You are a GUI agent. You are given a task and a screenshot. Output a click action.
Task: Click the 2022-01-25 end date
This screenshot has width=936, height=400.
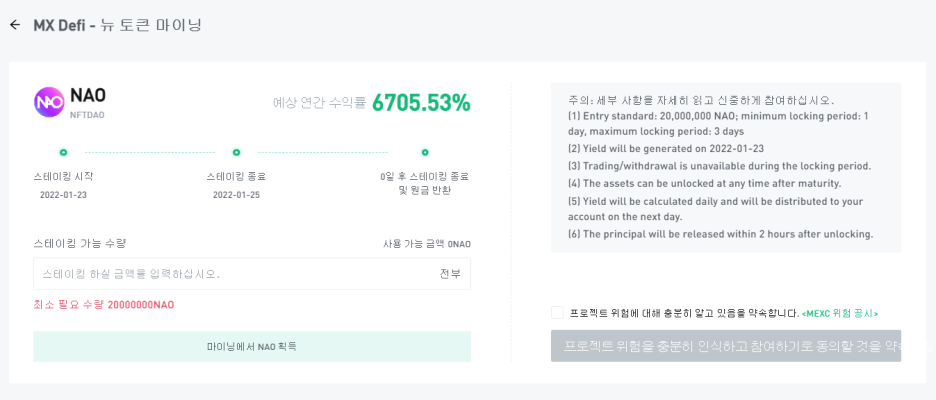(x=236, y=195)
